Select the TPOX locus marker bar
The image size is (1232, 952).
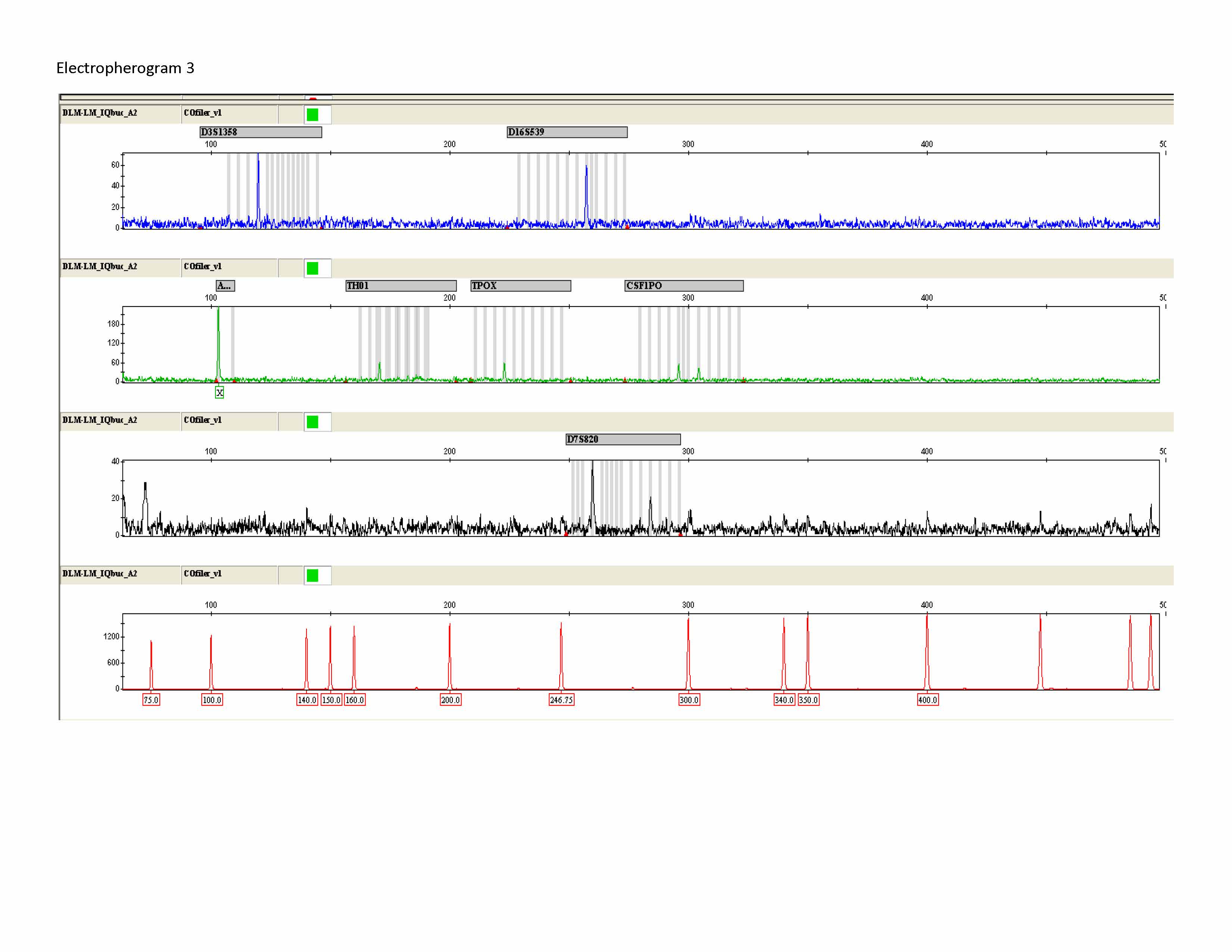coord(520,285)
